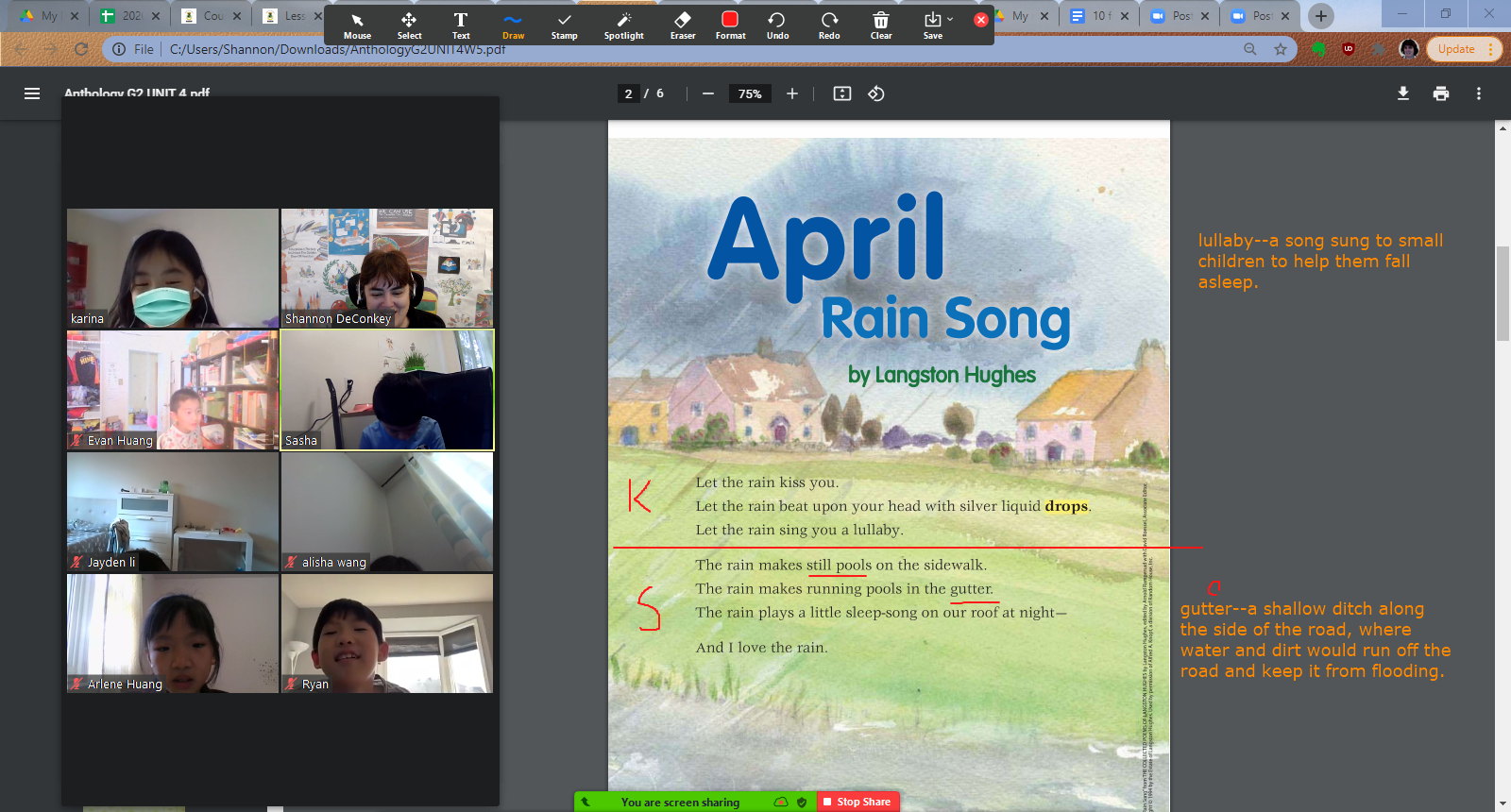Rotate the PDF counterclockwise
The height and width of the screenshot is (812, 1511).
tap(876, 93)
